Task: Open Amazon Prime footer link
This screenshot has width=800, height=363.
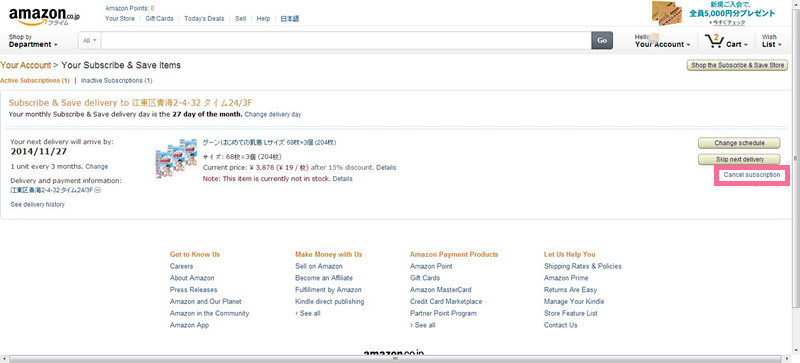Action: tap(566, 278)
